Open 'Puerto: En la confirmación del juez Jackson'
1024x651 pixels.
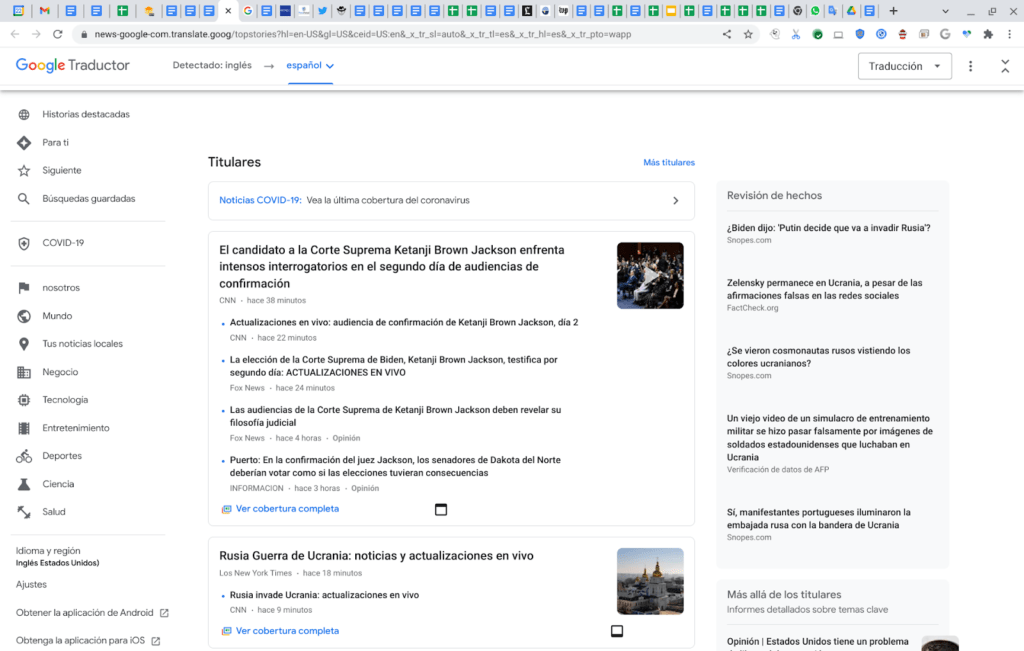pos(395,466)
